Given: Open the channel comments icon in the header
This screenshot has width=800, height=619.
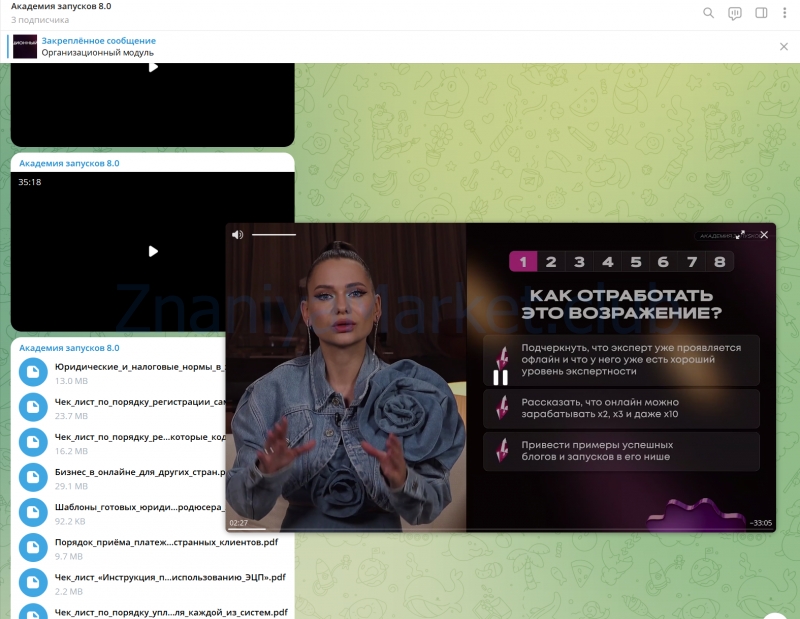Looking at the screenshot, I should coord(735,13).
